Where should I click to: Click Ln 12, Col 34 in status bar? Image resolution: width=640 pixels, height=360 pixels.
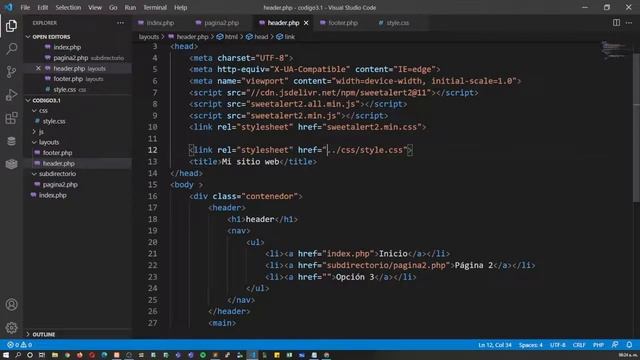495,345
